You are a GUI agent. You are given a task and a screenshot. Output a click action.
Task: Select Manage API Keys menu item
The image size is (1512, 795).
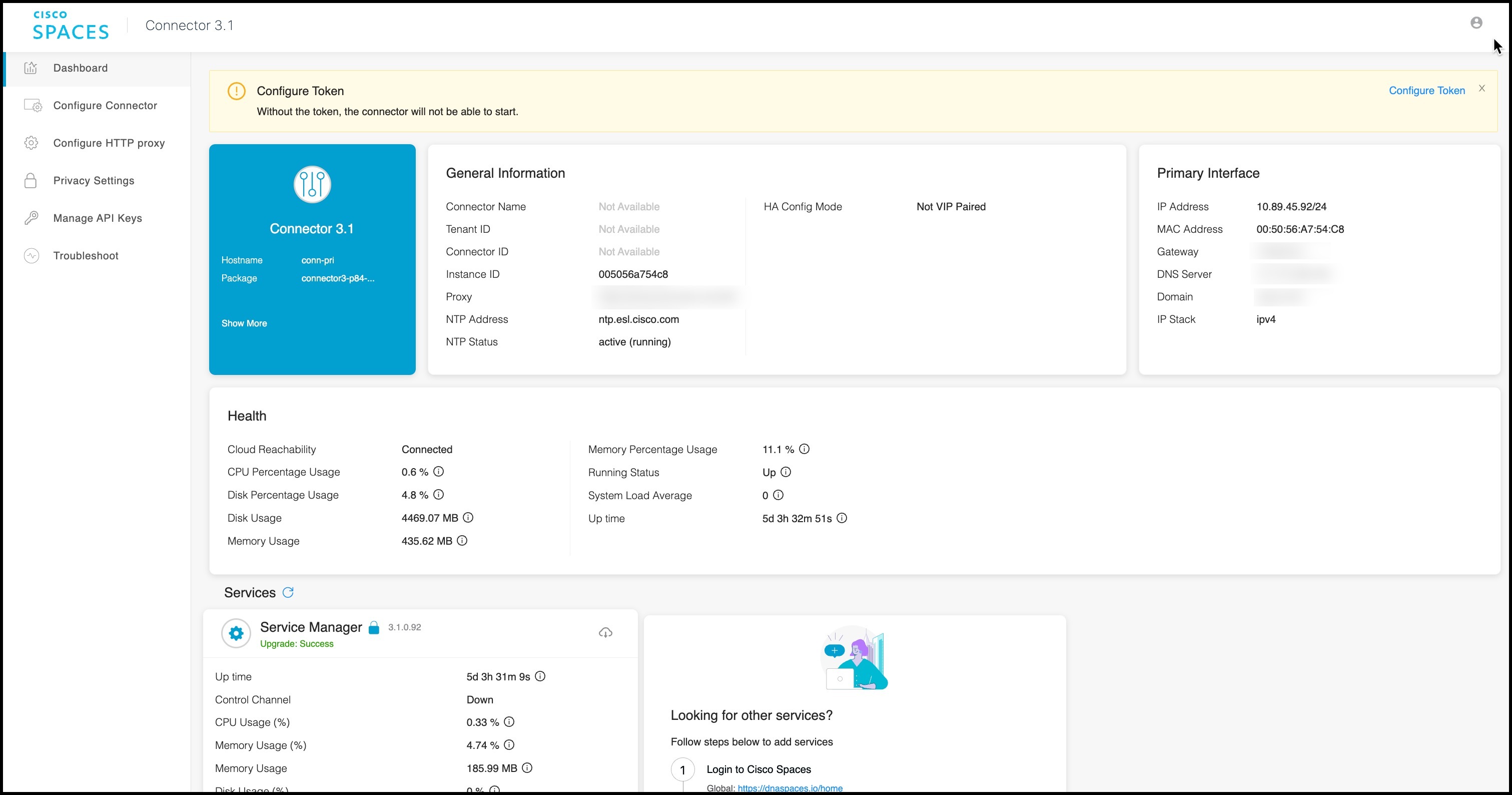97,218
